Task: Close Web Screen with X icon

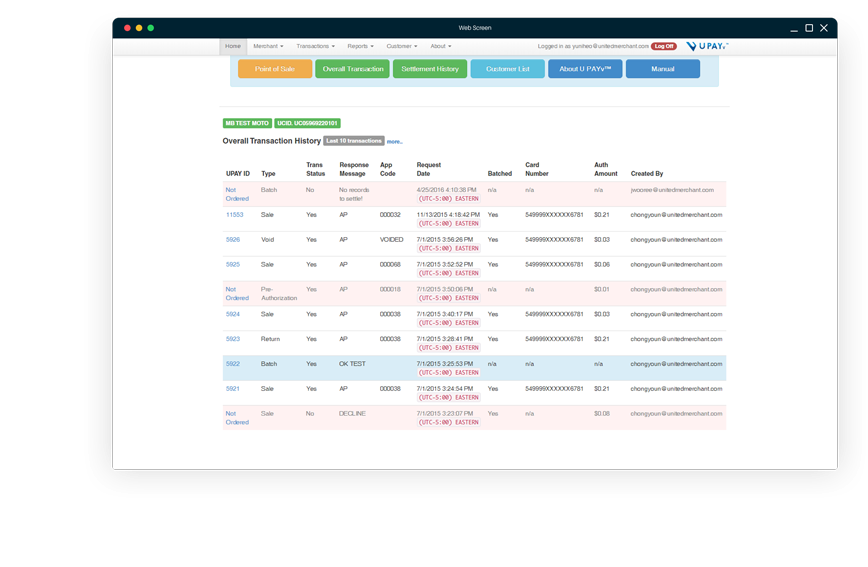Action: tap(824, 28)
